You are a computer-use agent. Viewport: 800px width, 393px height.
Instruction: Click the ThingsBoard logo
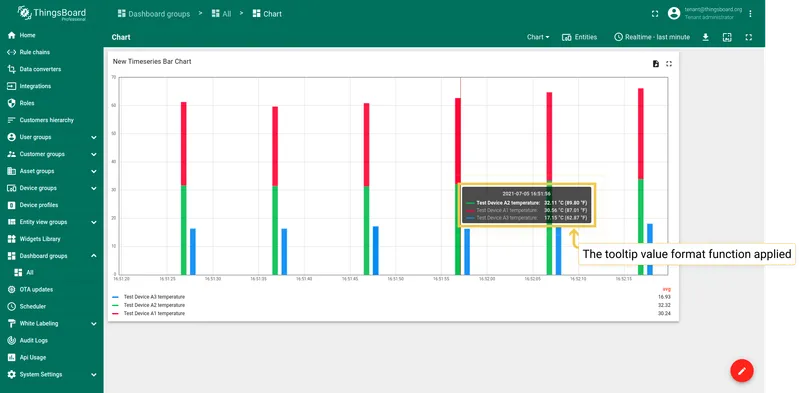[52, 13]
